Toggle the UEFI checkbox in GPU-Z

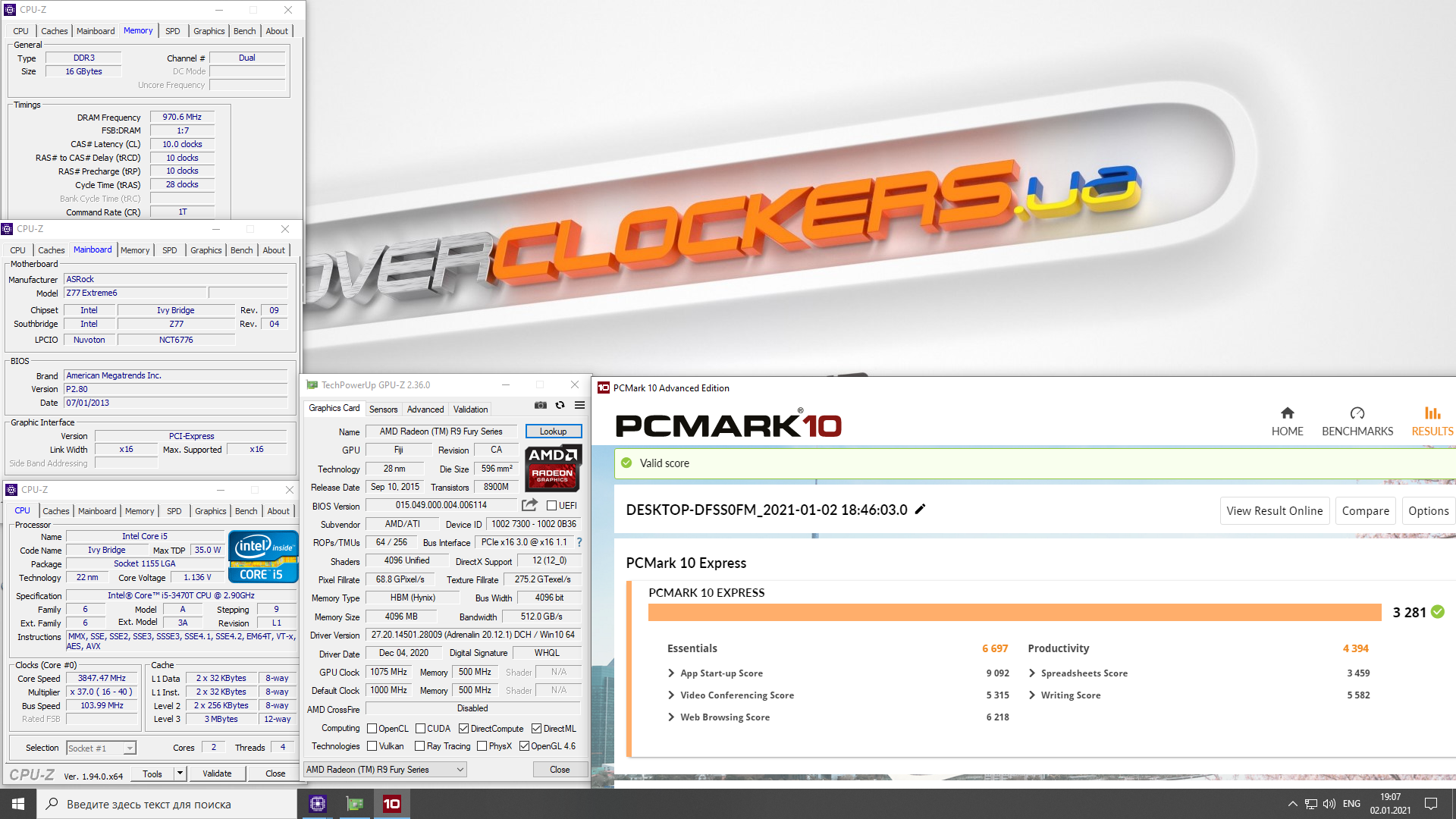(x=552, y=506)
